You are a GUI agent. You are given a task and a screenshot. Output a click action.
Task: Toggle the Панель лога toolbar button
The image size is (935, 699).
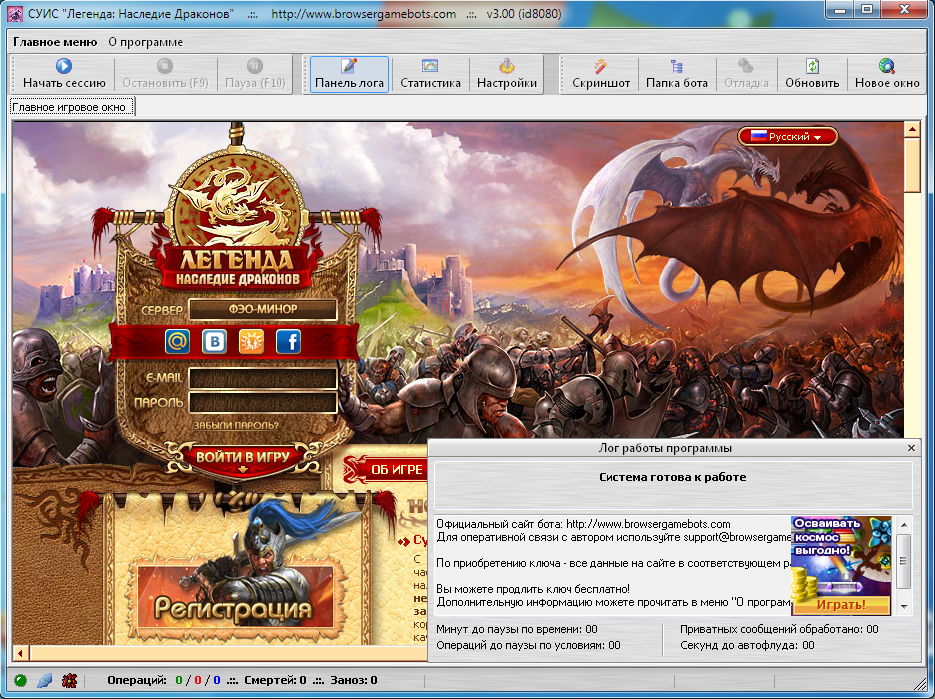coord(349,74)
